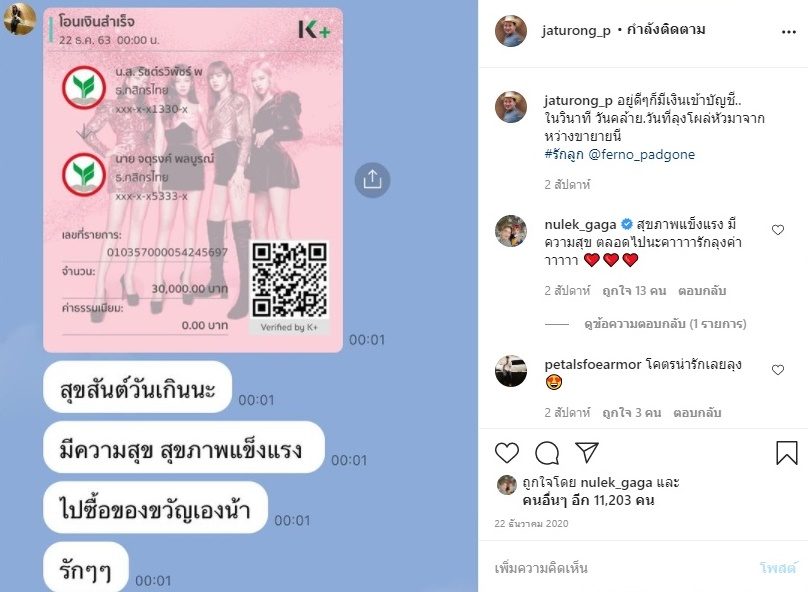Like the post with heart icon
The image size is (808, 592).
pyautogui.click(x=507, y=453)
